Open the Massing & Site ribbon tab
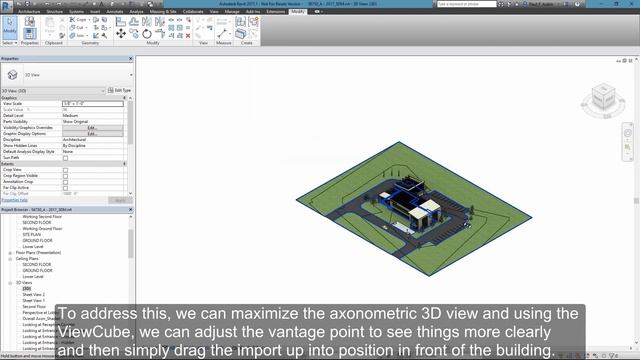This screenshot has width=640, height=360. (163, 11)
